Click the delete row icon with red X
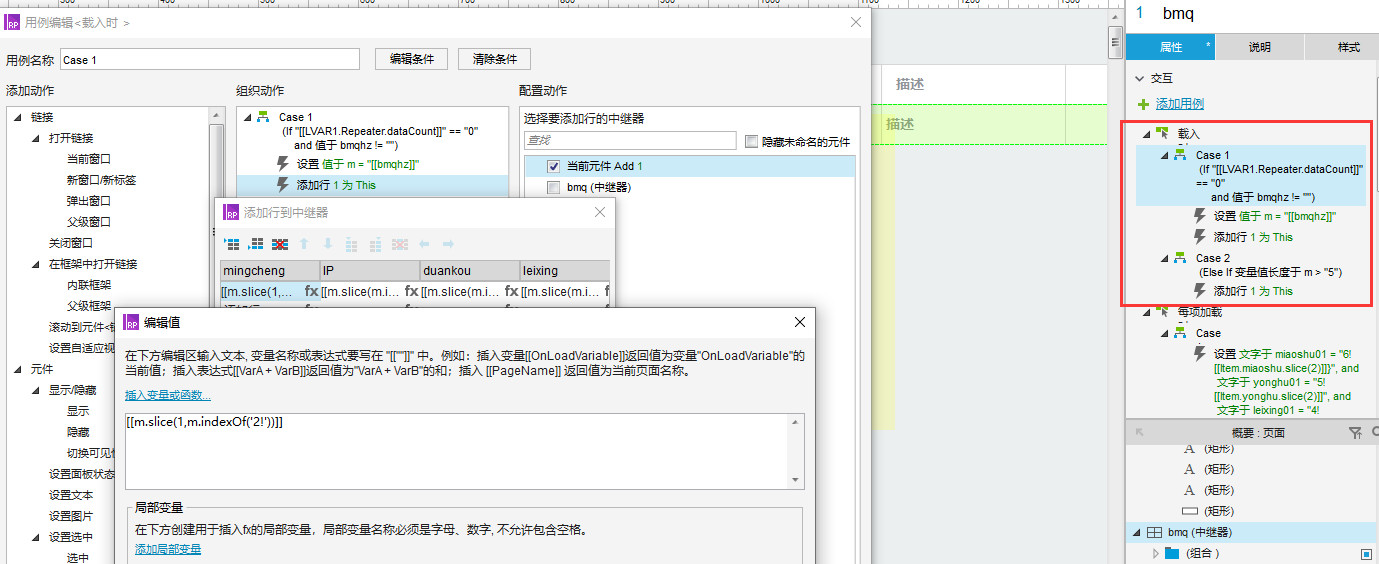Image resolution: width=1379 pixels, height=564 pixels. [x=280, y=244]
